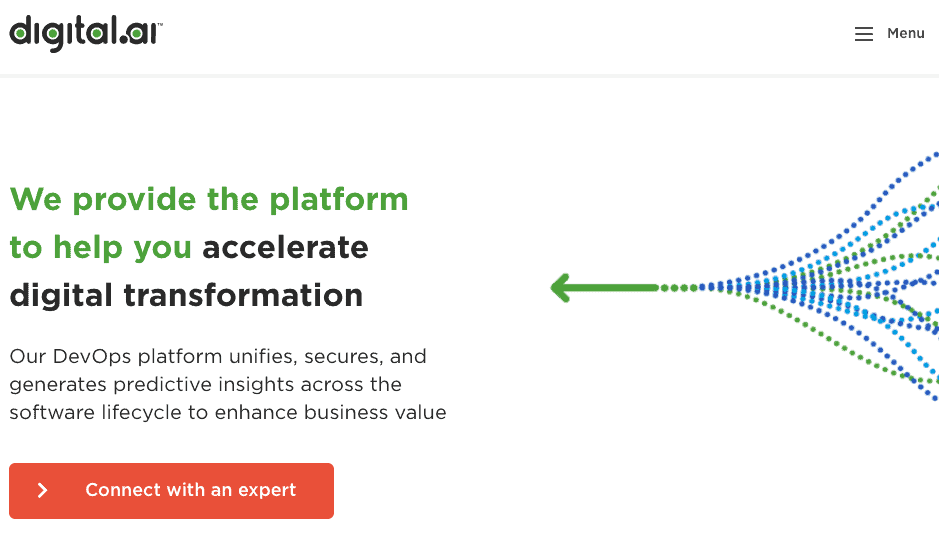
Task: Click the Menu label in header
Action: pyautogui.click(x=905, y=34)
